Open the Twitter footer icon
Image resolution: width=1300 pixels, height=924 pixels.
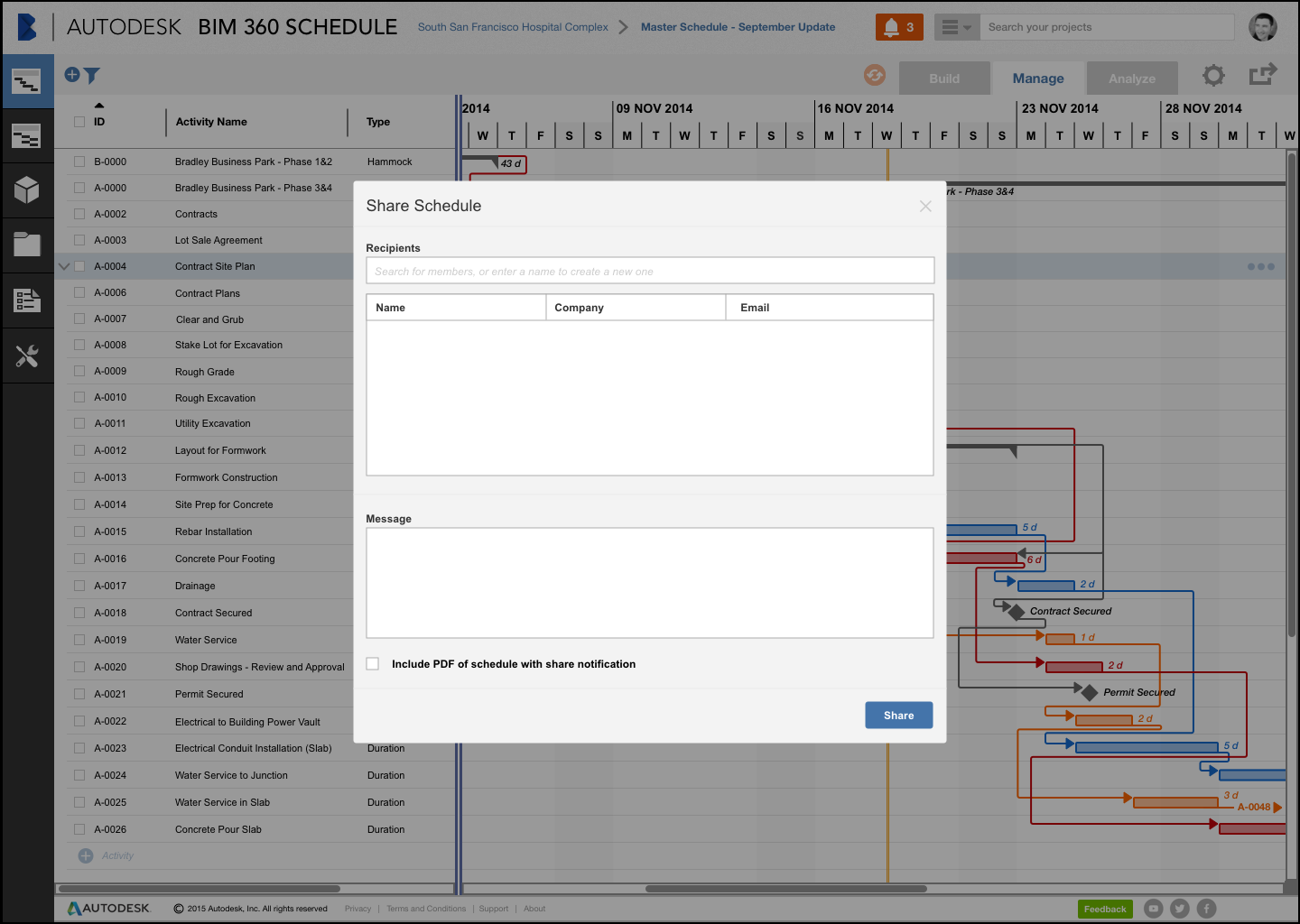(1180, 909)
